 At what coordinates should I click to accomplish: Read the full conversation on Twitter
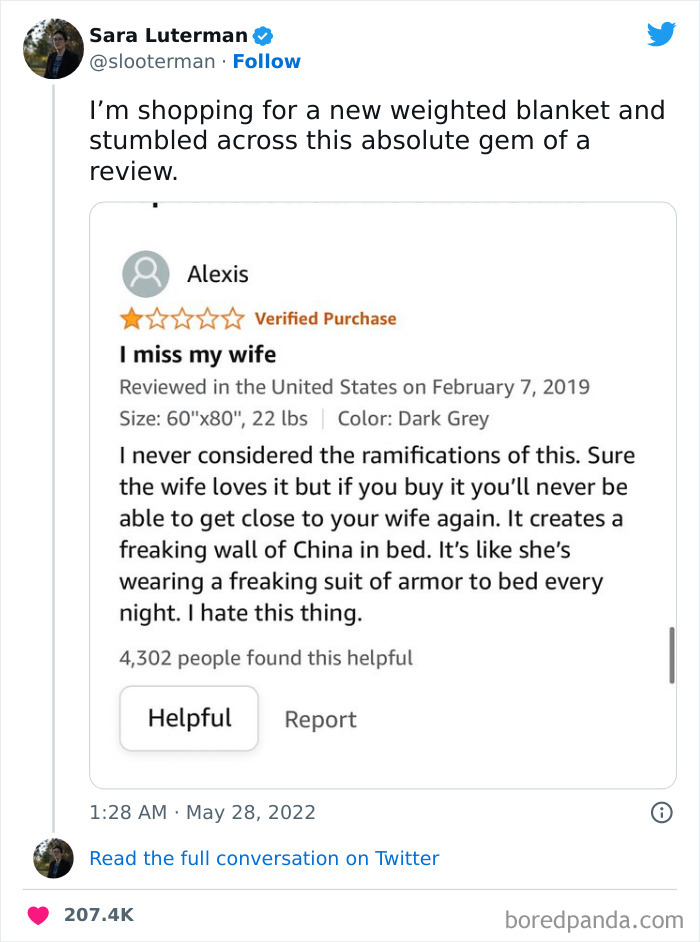[x=264, y=858]
